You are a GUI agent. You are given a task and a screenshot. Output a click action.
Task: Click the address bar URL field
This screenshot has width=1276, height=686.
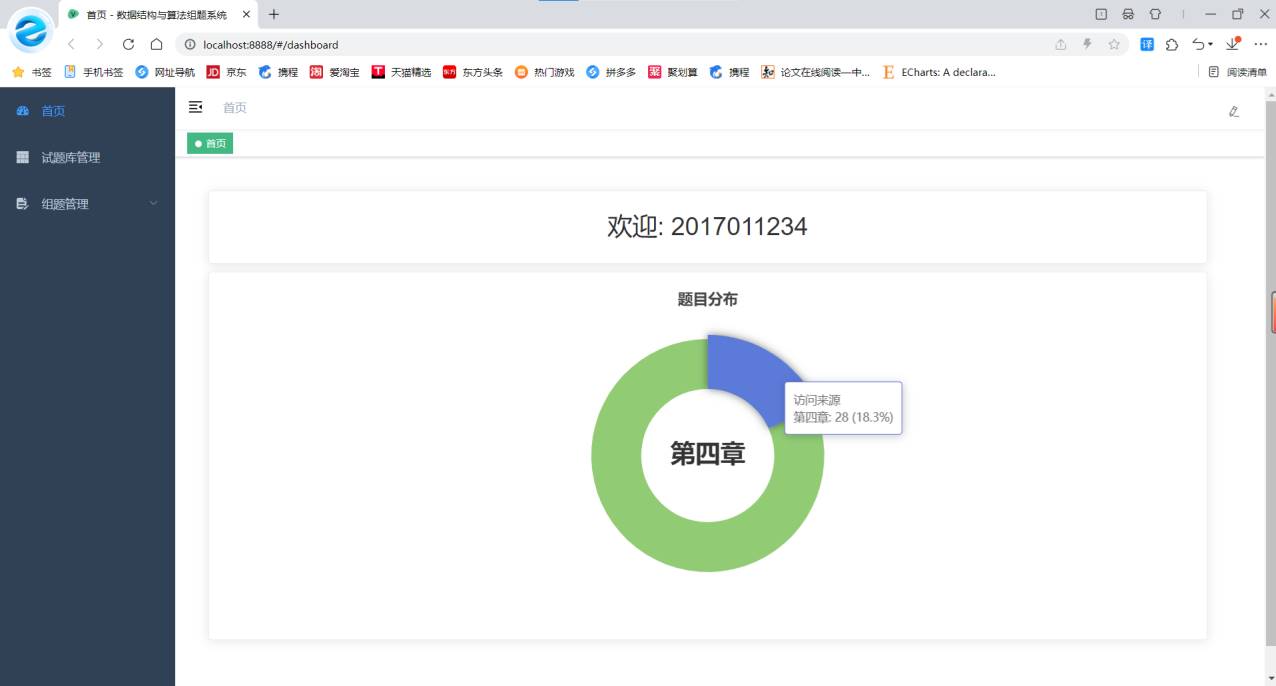click(600, 44)
